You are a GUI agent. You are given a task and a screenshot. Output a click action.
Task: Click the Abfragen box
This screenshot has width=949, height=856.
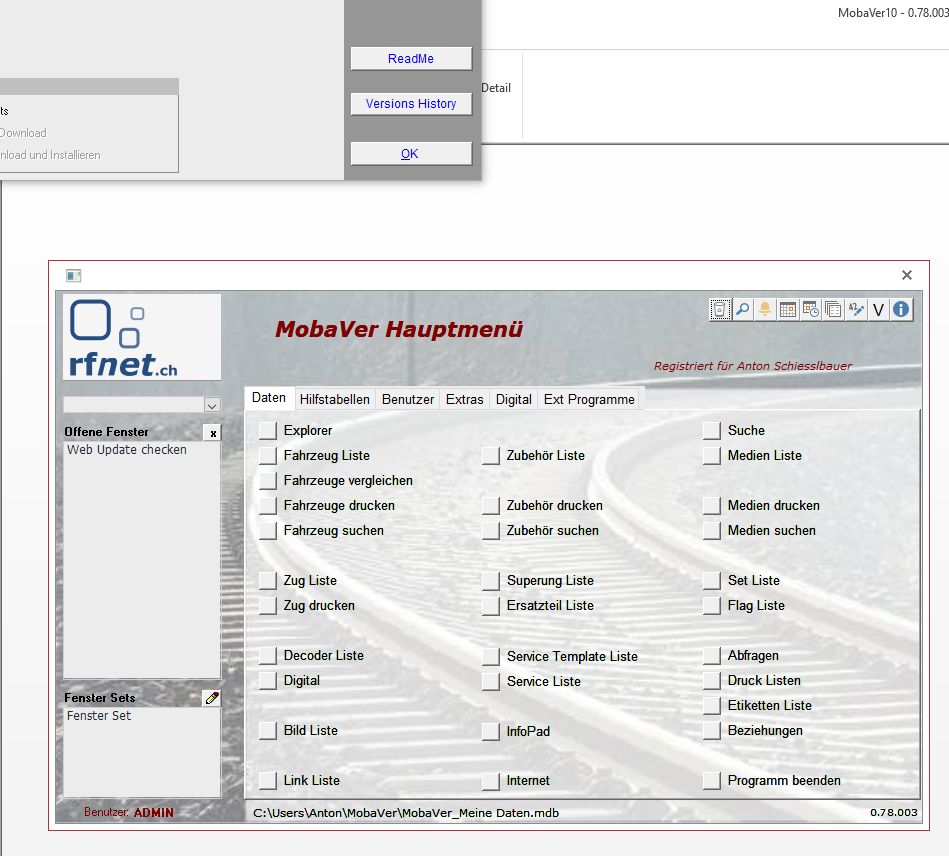coord(712,656)
